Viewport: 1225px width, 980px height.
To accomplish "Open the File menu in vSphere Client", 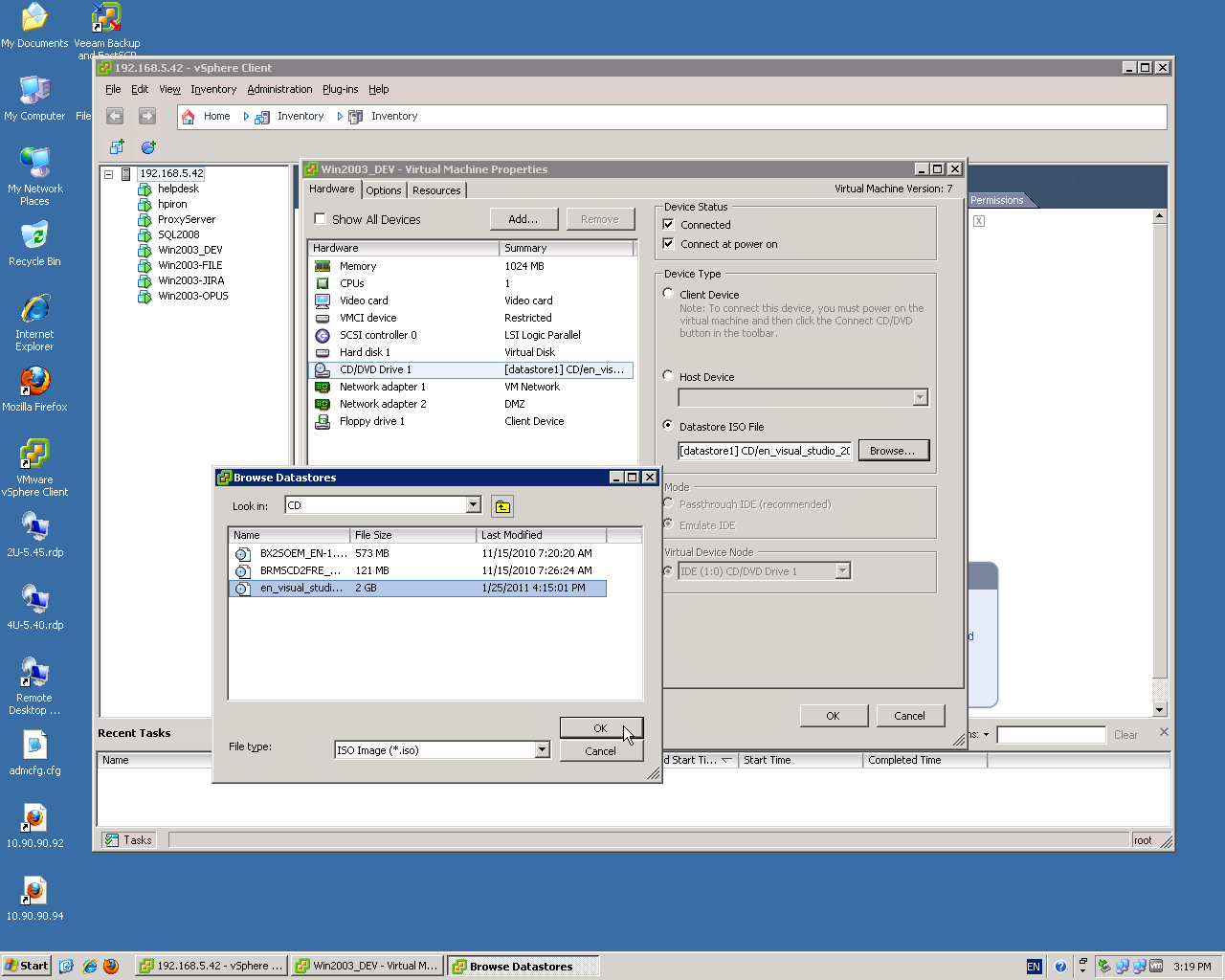I will point(113,90).
